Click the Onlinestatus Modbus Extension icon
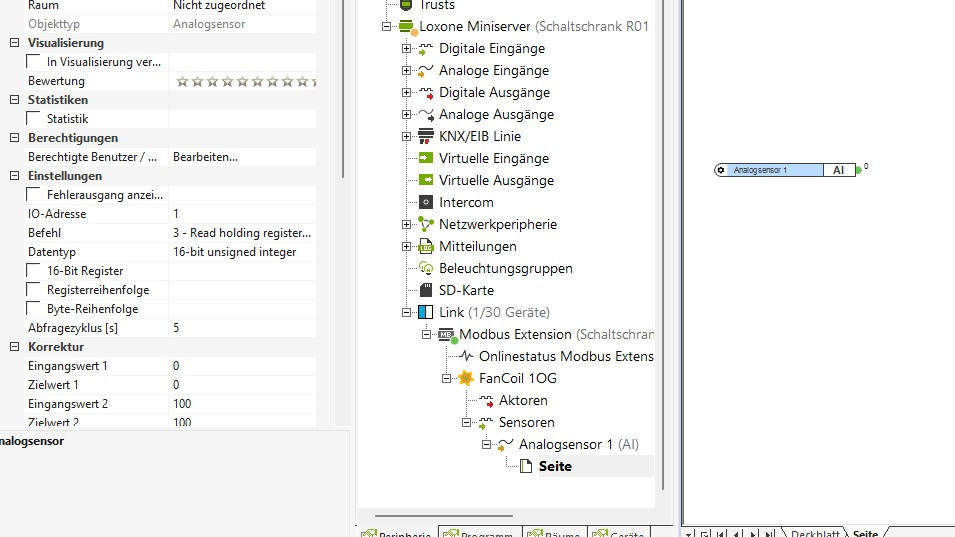955x537 pixels. pyautogui.click(x=467, y=356)
